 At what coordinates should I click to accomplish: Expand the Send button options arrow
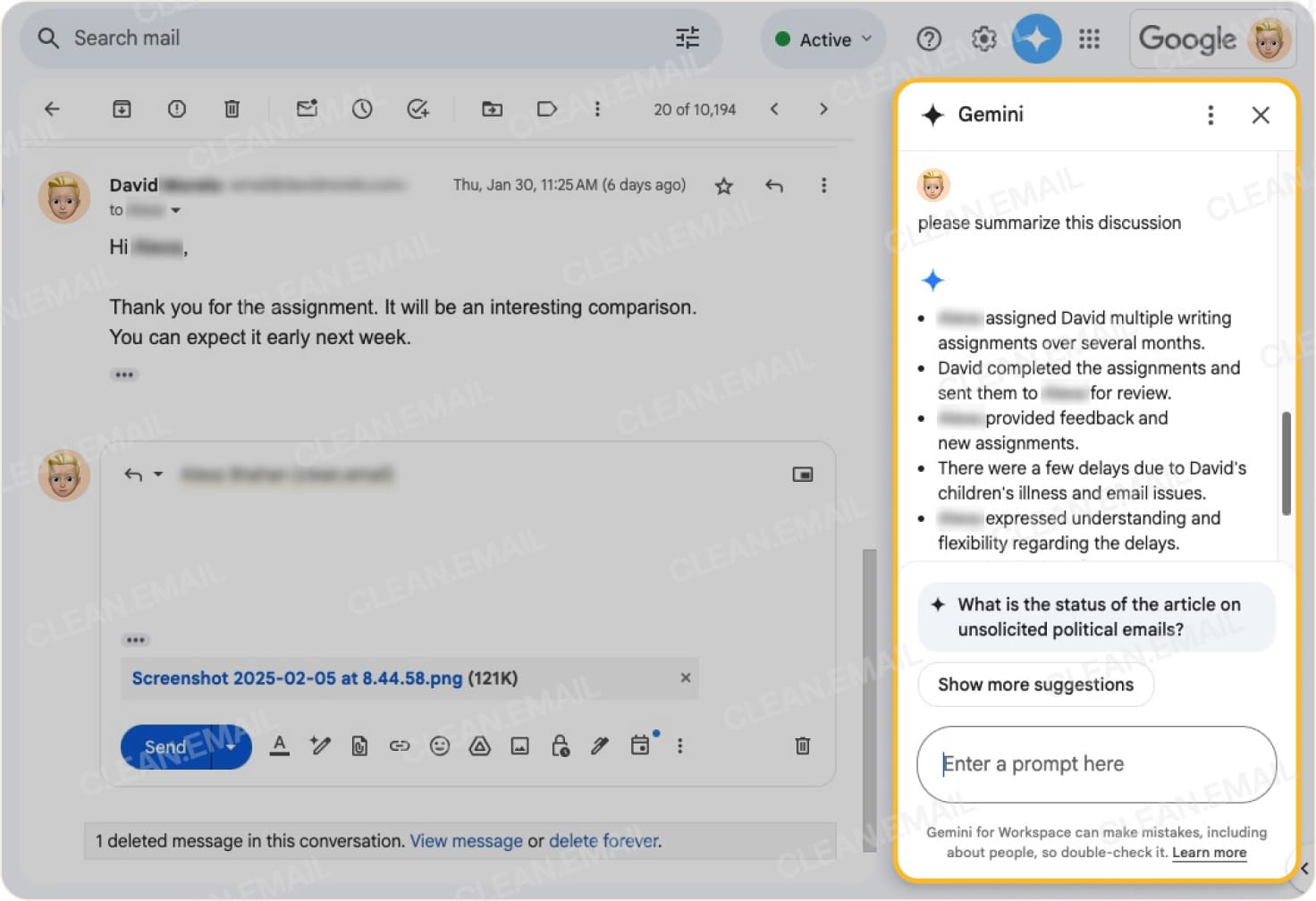(x=231, y=746)
